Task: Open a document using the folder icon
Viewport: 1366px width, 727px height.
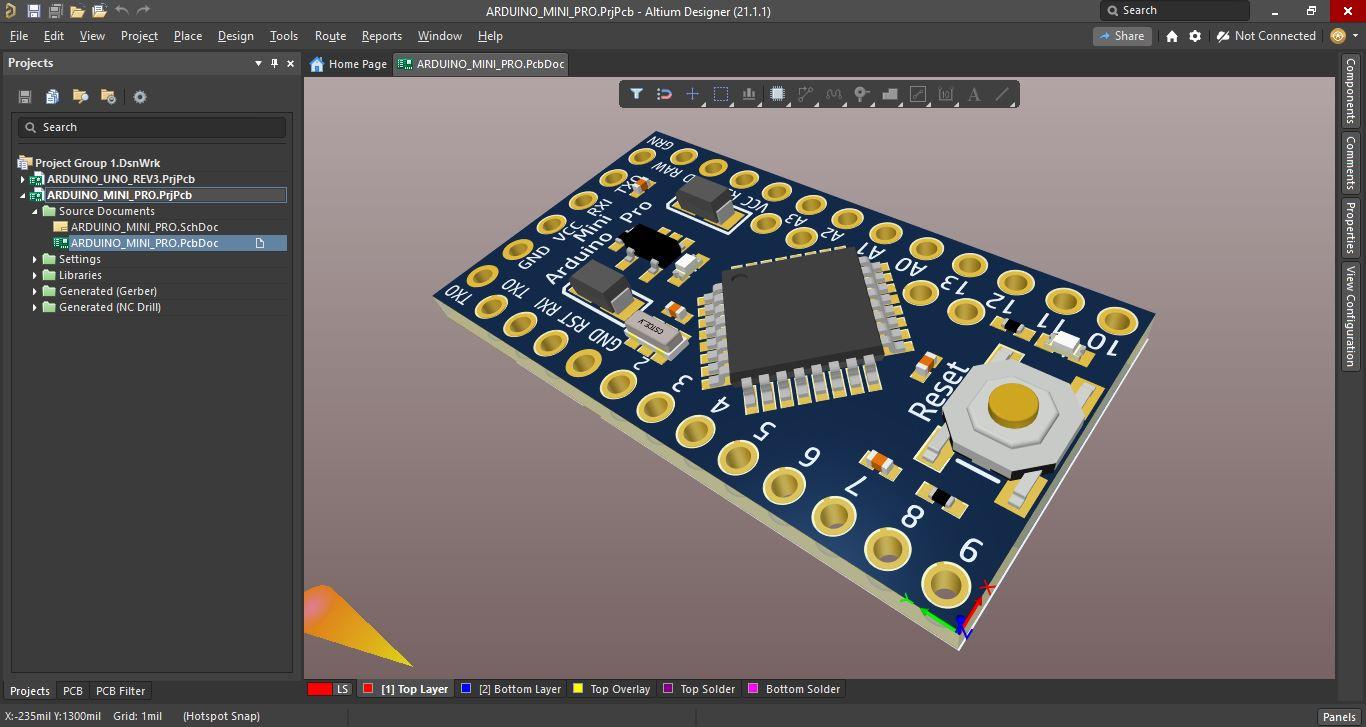Action: pyautogui.click(x=77, y=11)
